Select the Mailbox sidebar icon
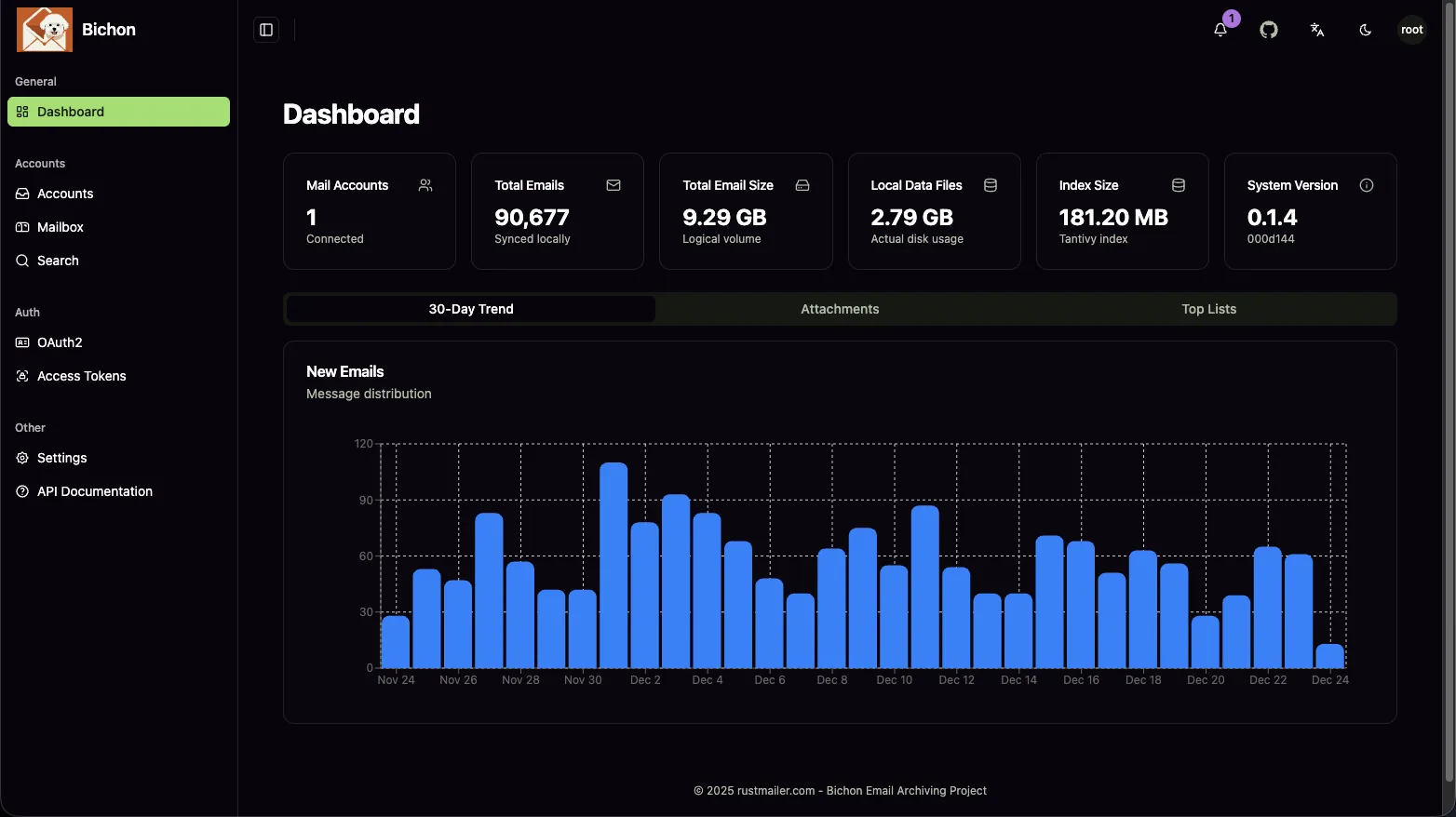The height and width of the screenshot is (817, 1456). 22,227
